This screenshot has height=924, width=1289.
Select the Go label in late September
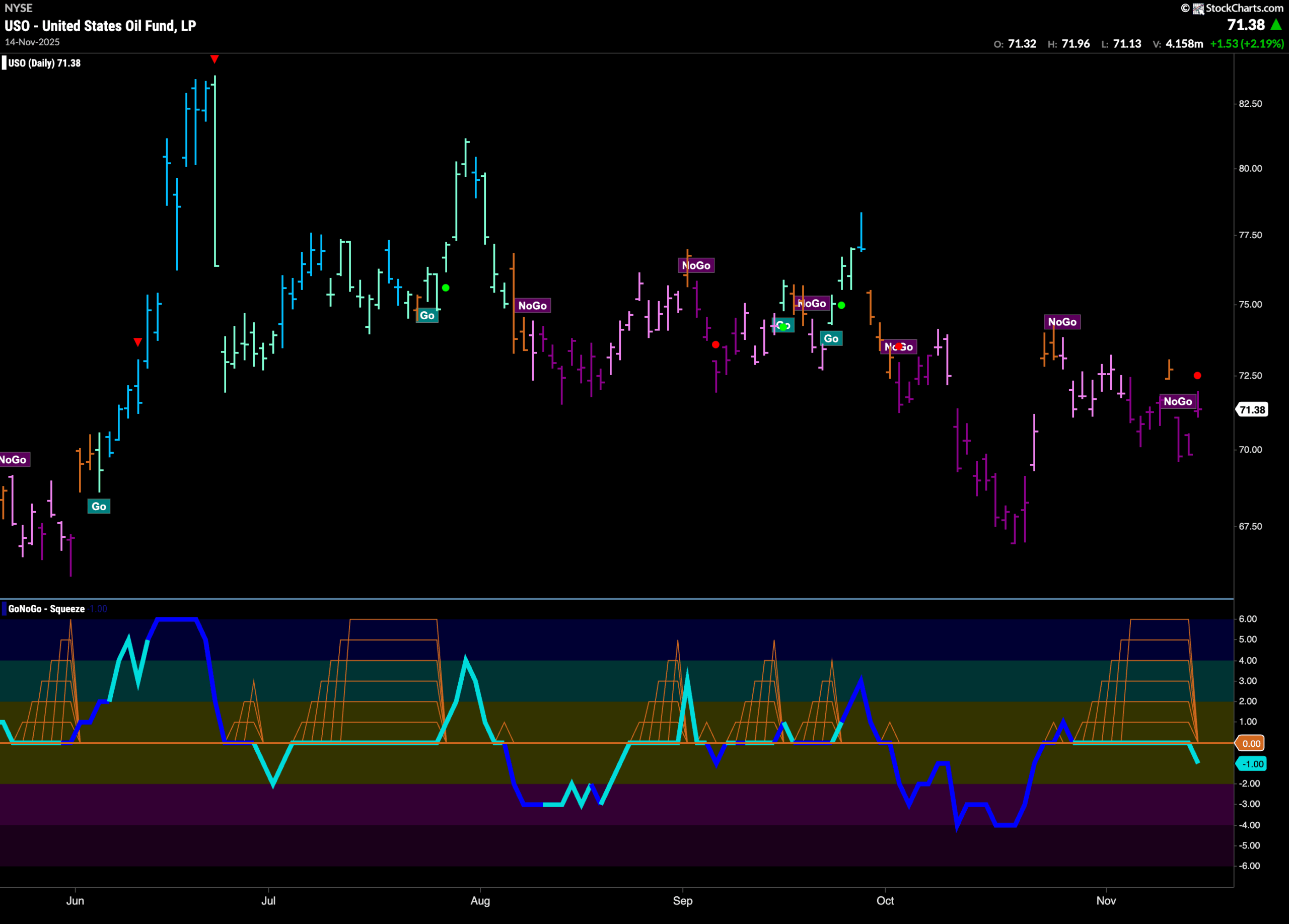(x=831, y=339)
